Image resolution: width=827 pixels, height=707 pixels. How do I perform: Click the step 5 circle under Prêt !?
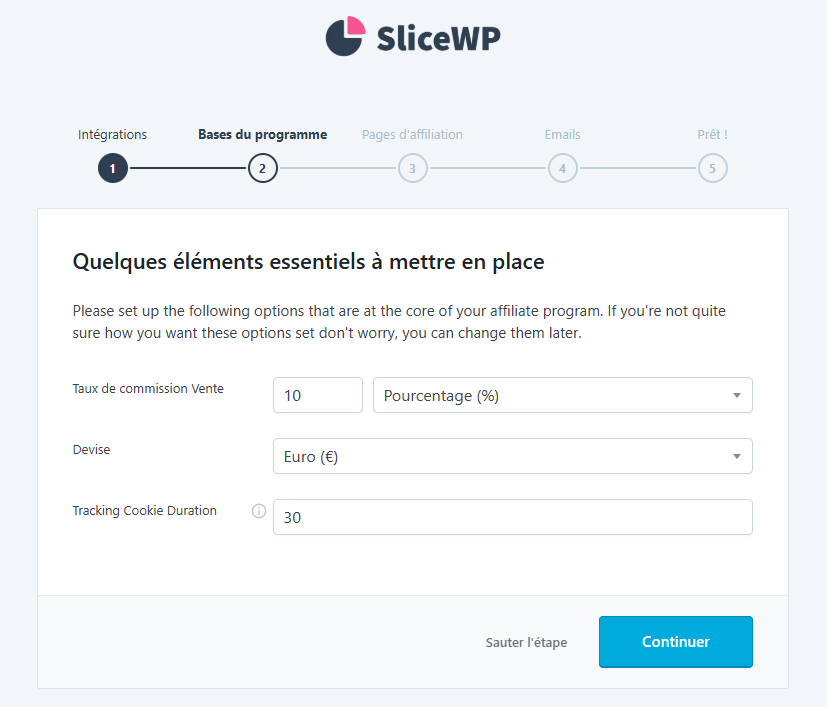[x=712, y=168]
